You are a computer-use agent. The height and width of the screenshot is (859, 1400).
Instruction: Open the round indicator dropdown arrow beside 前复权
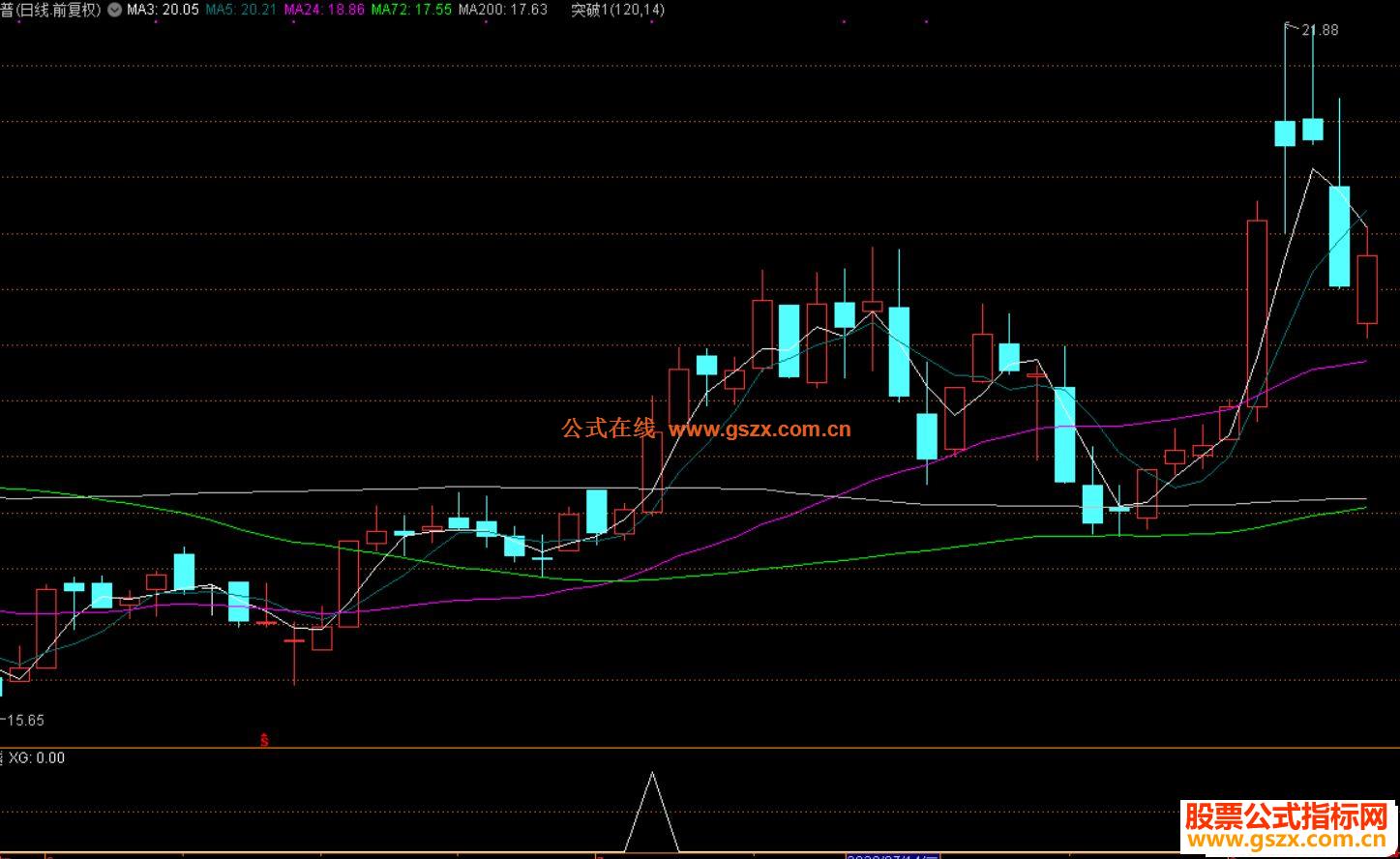pos(115,10)
